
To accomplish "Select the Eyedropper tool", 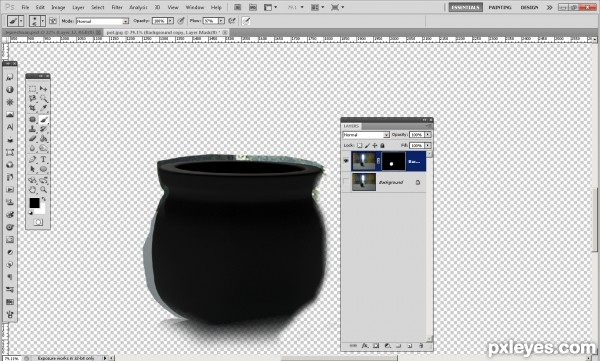I will click(x=43, y=108).
